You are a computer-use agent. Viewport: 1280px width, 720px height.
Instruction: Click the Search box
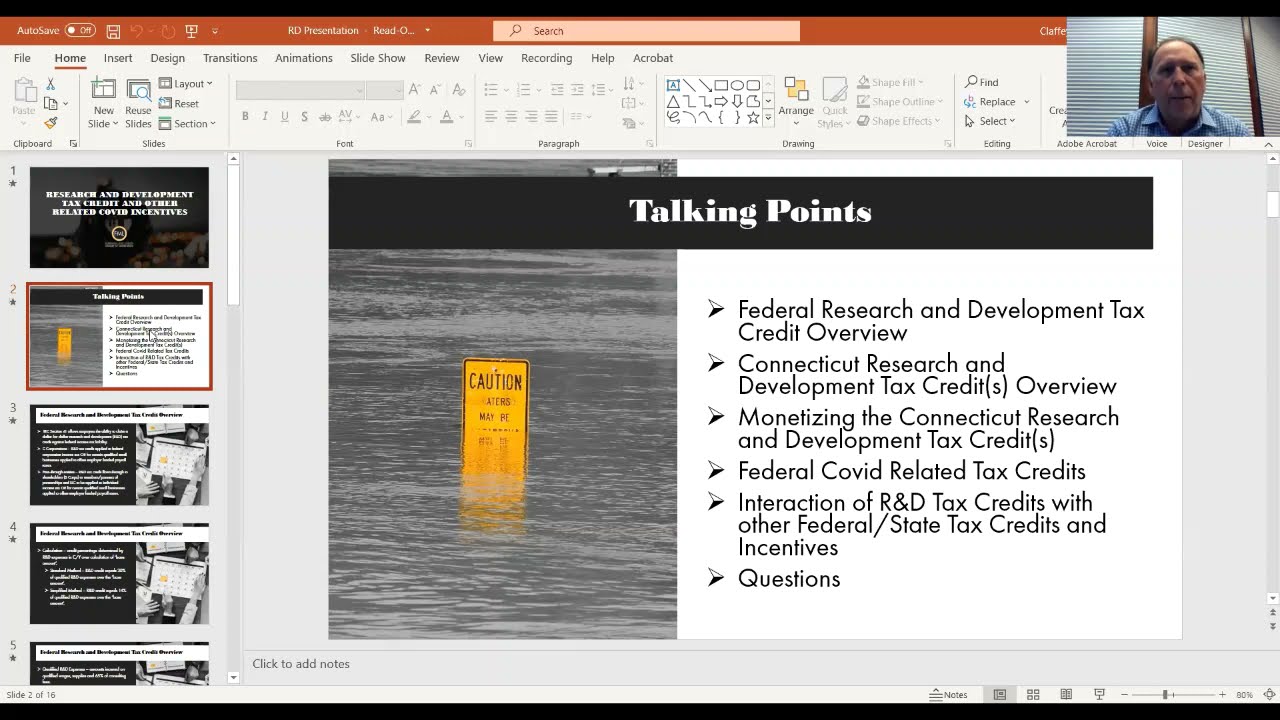(646, 31)
